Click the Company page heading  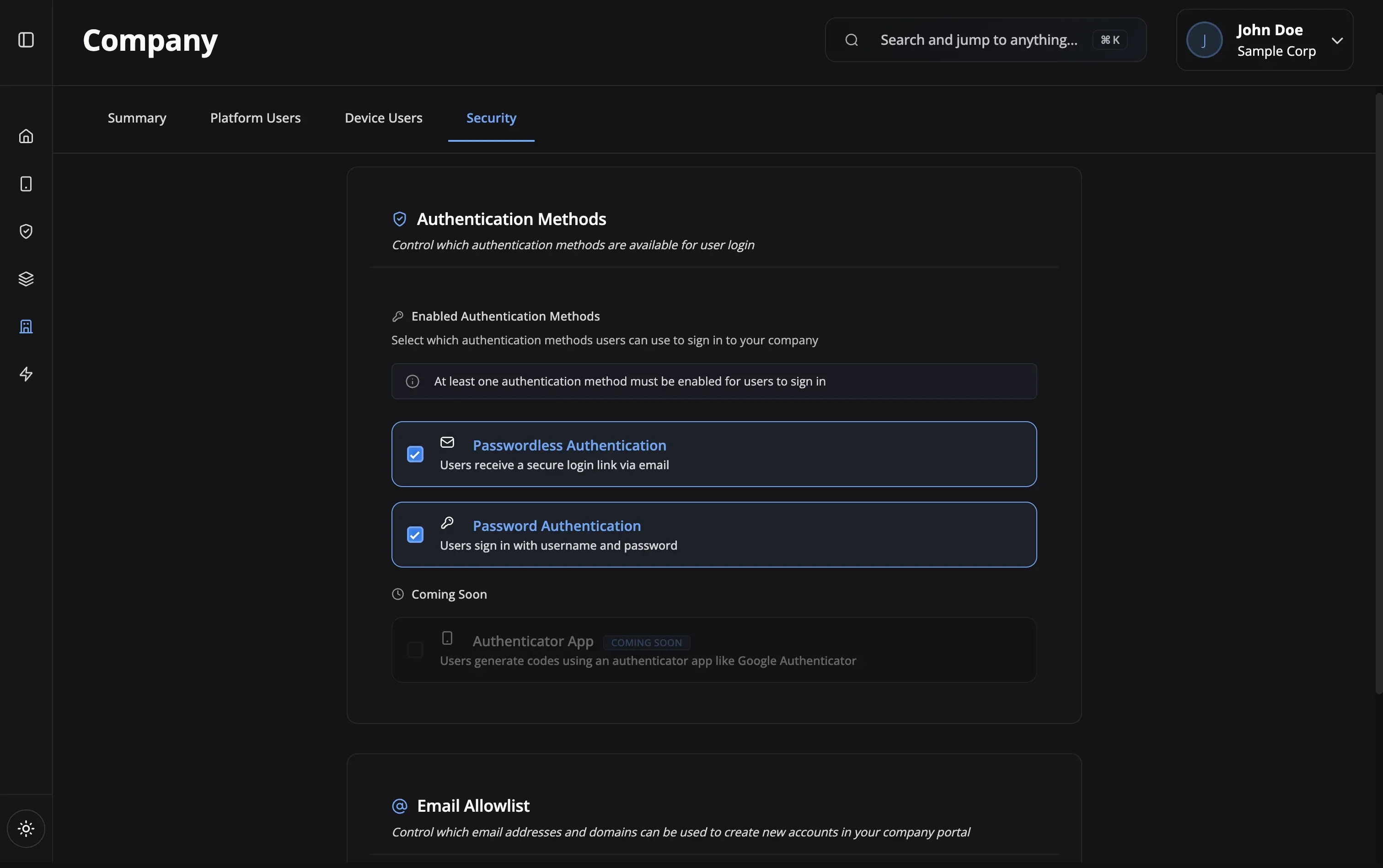coord(150,41)
